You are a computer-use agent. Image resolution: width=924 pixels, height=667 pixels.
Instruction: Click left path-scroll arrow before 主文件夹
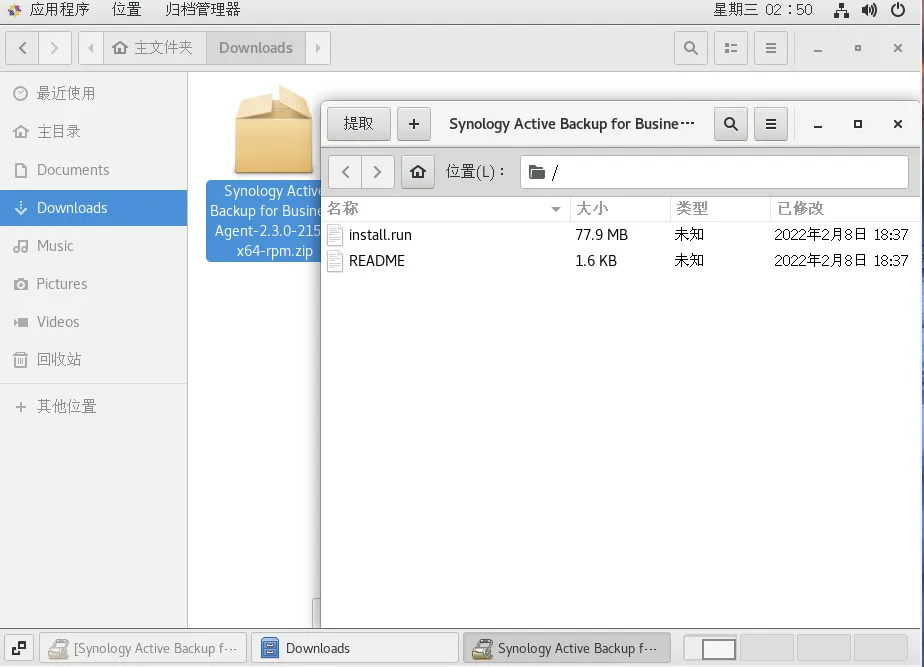(91, 48)
